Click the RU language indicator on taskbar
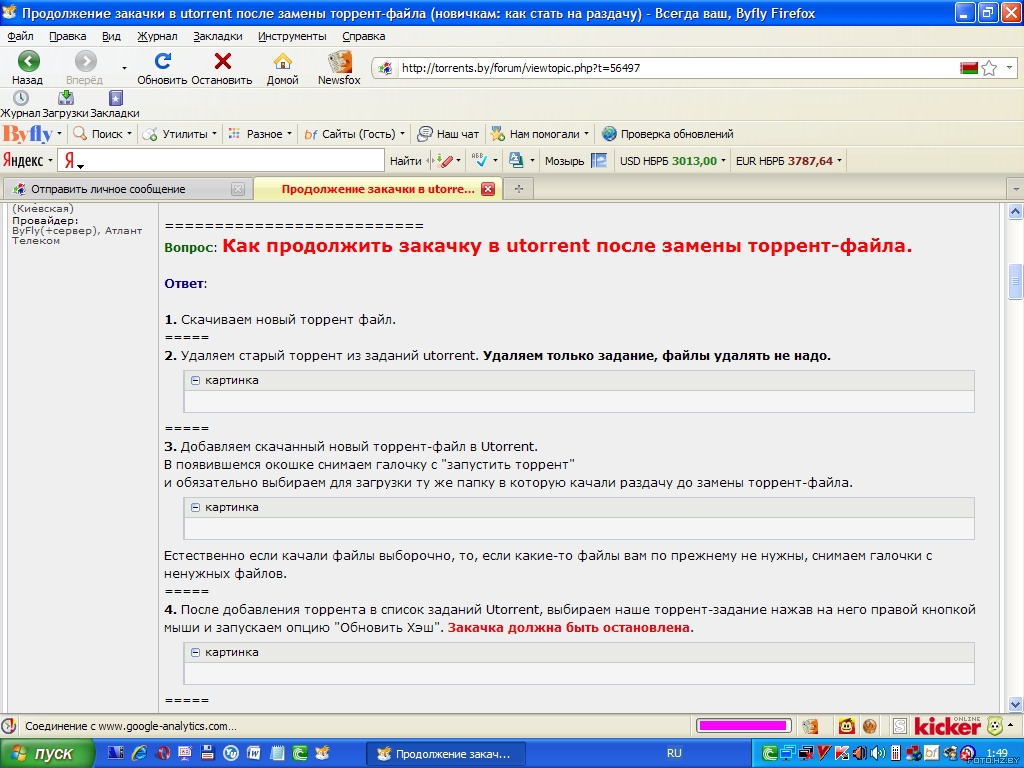 click(x=674, y=753)
